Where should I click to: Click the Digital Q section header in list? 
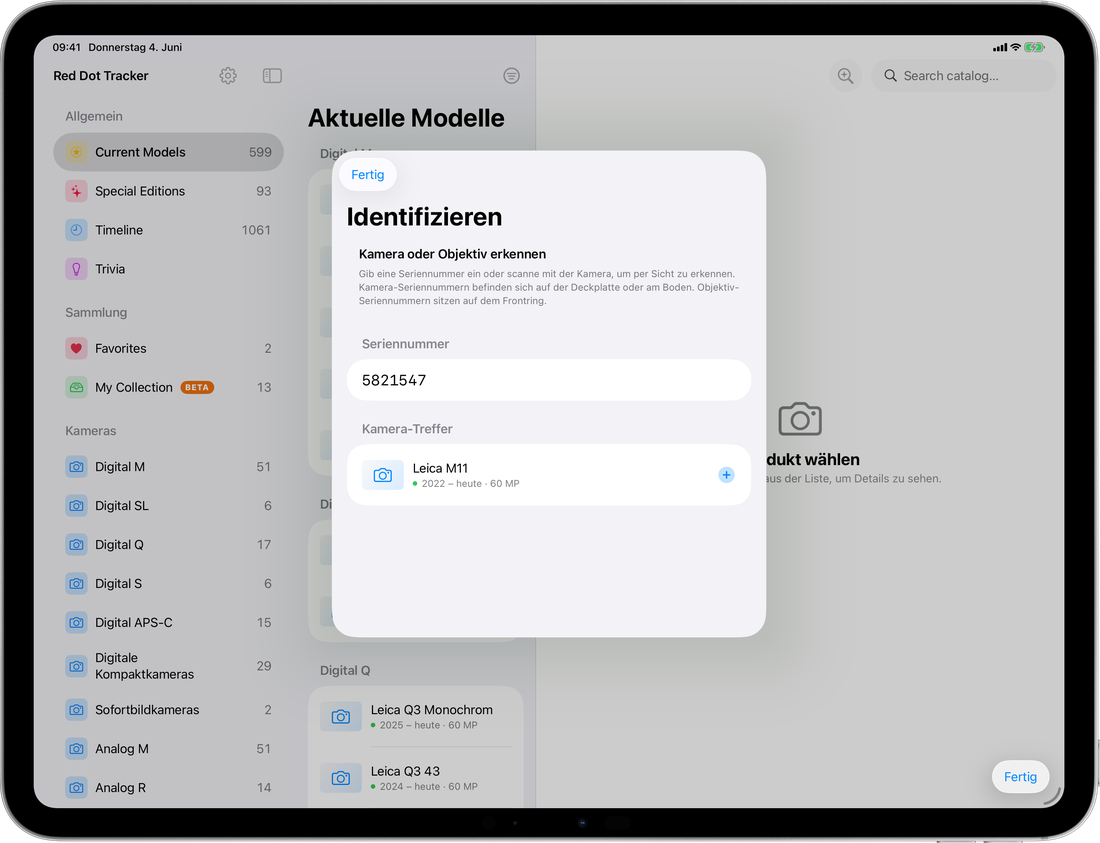click(345, 670)
